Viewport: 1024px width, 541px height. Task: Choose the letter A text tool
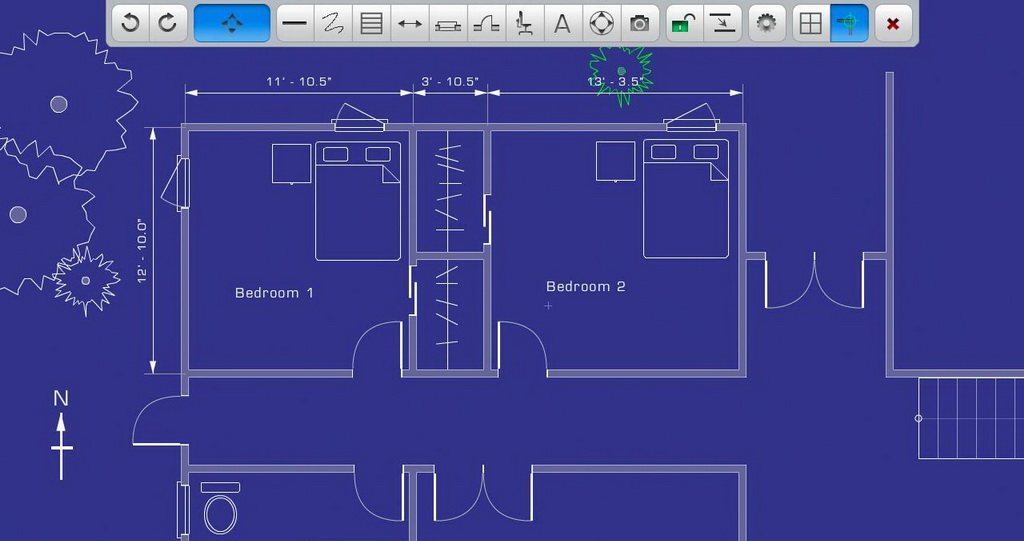click(562, 24)
